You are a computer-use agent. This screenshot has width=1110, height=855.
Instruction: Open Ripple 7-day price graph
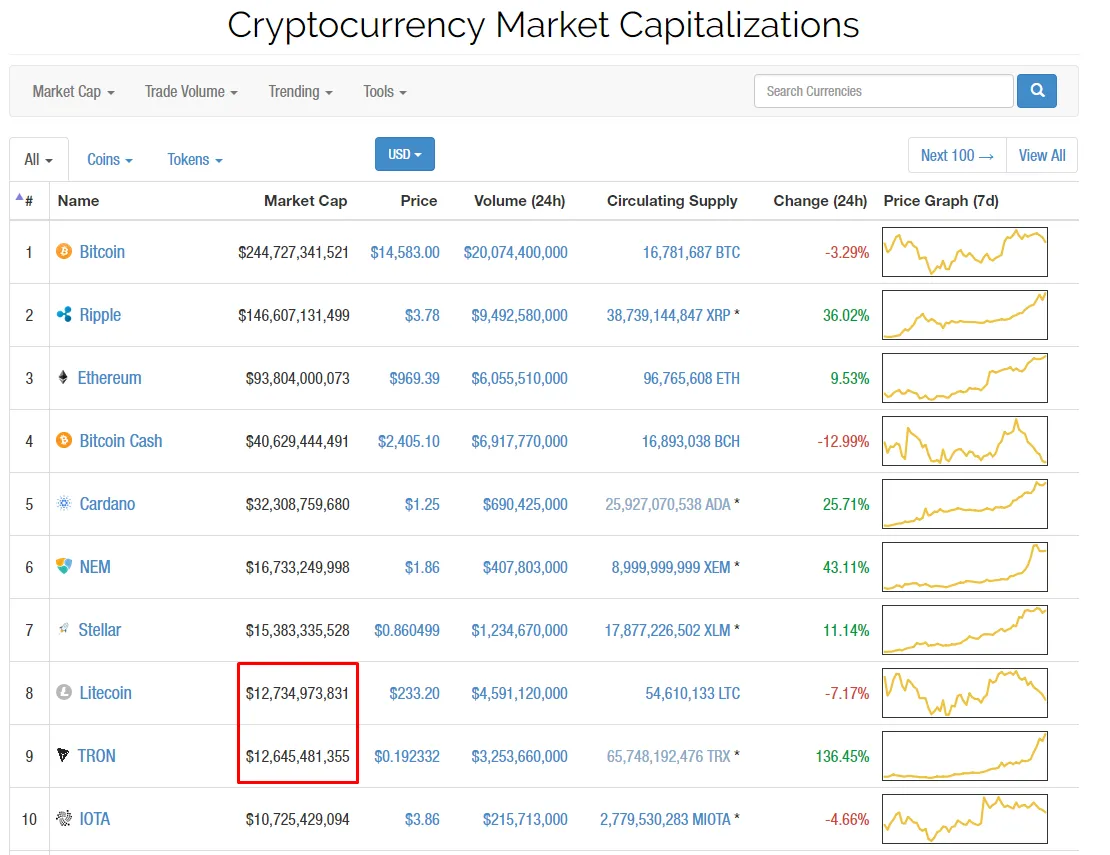pyautogui.click(x=964, y=314)
